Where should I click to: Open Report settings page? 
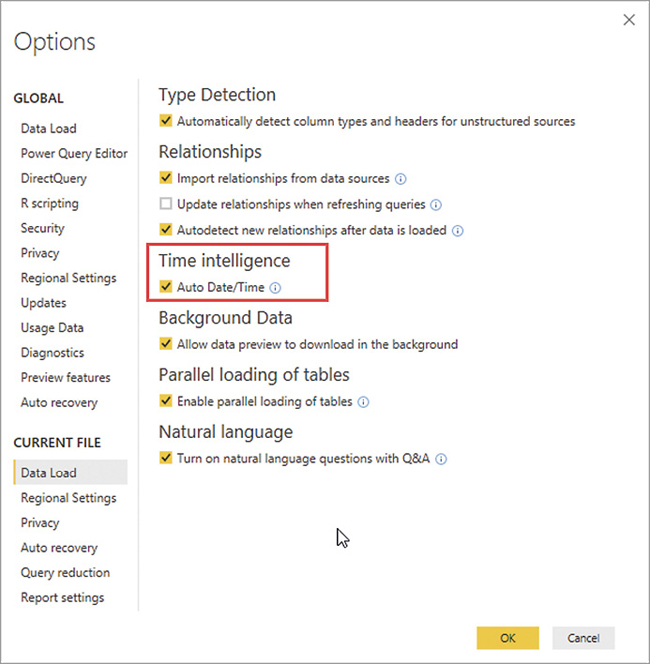tap(63, 598)
